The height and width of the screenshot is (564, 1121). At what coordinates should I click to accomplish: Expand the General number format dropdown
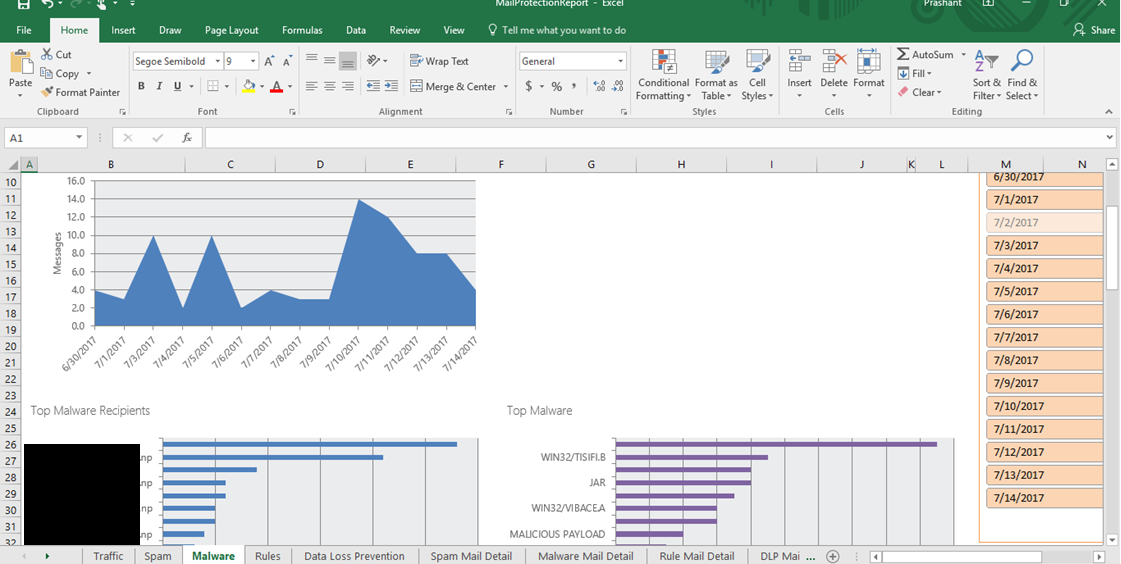coord(620,62)
